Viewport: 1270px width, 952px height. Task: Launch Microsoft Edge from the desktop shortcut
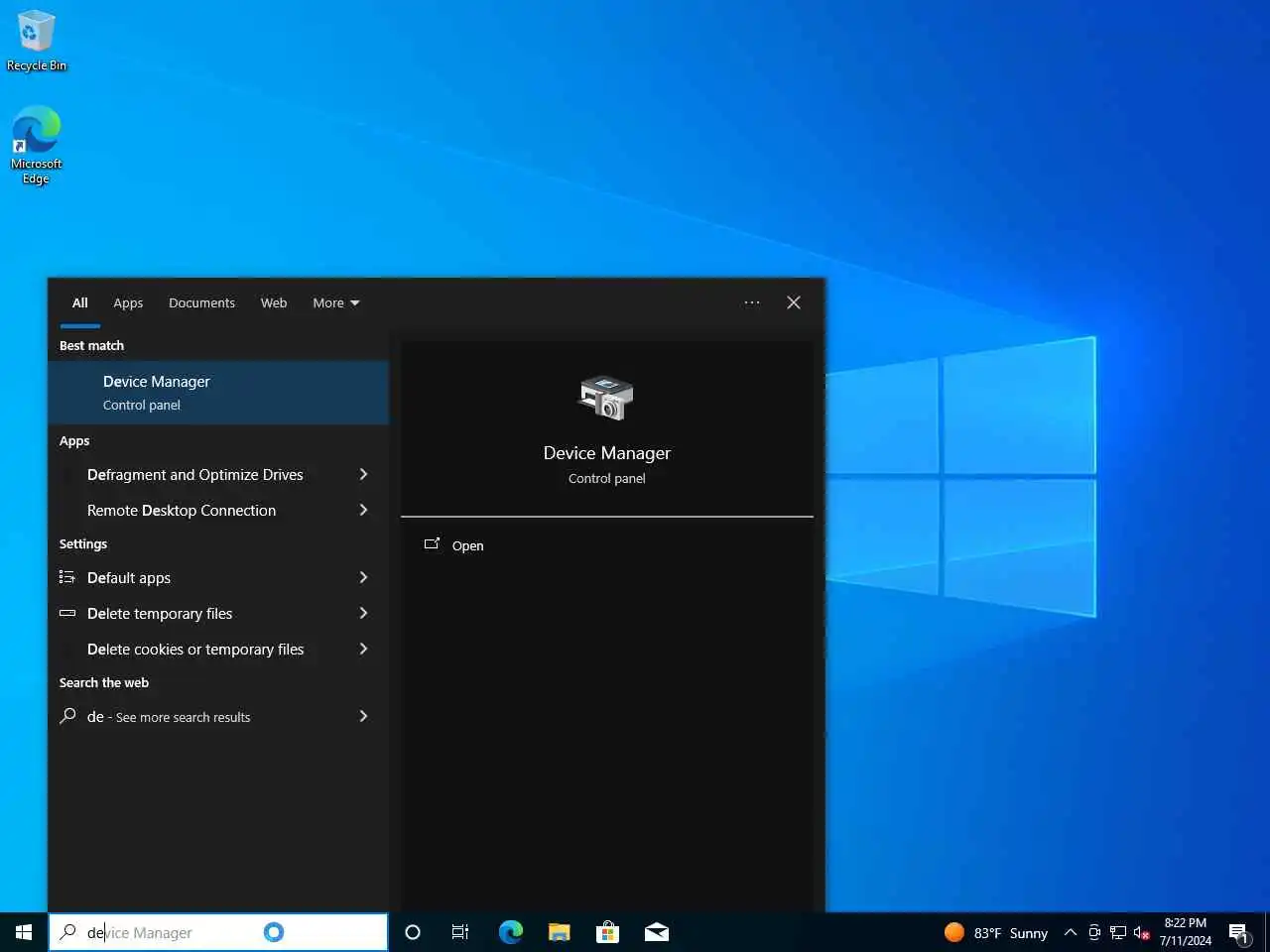click(37, 145)
